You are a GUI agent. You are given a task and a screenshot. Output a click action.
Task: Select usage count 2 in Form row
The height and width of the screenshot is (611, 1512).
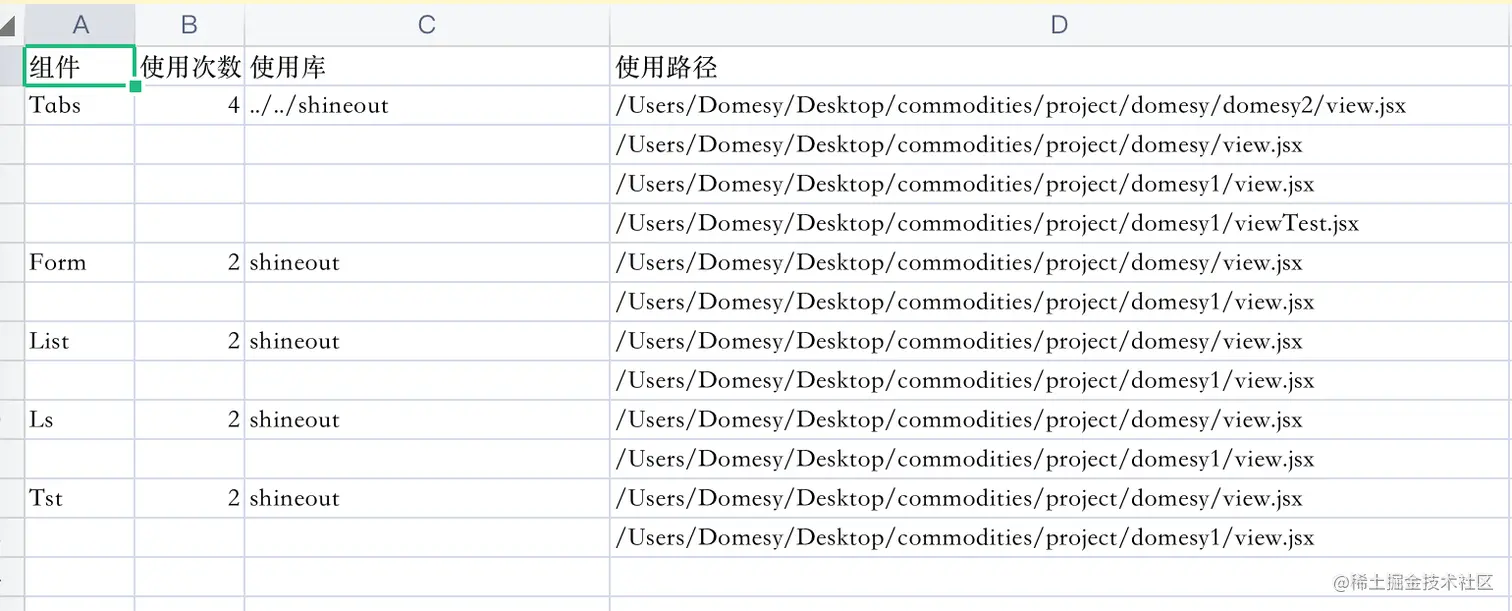point(190,262)
